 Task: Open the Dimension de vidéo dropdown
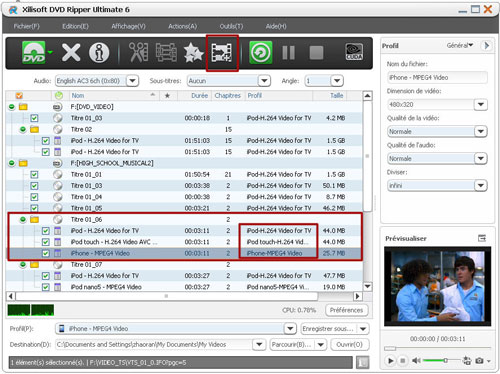pyautogui.click(x=481, y=104)
